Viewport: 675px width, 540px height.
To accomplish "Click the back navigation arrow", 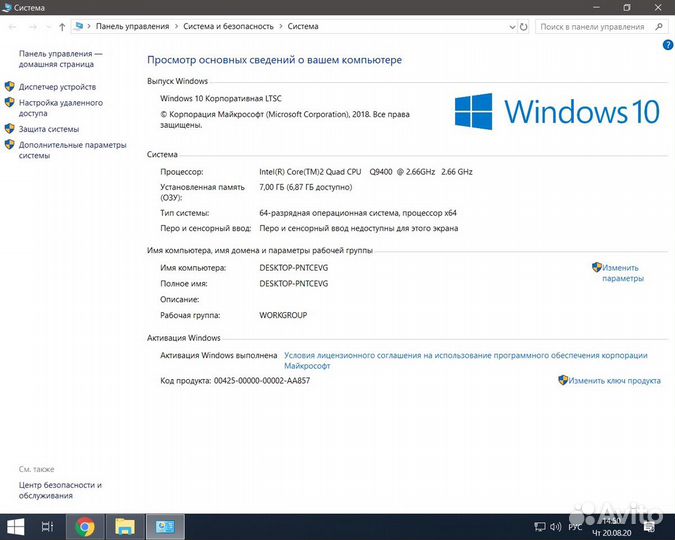I will (12, 27).
